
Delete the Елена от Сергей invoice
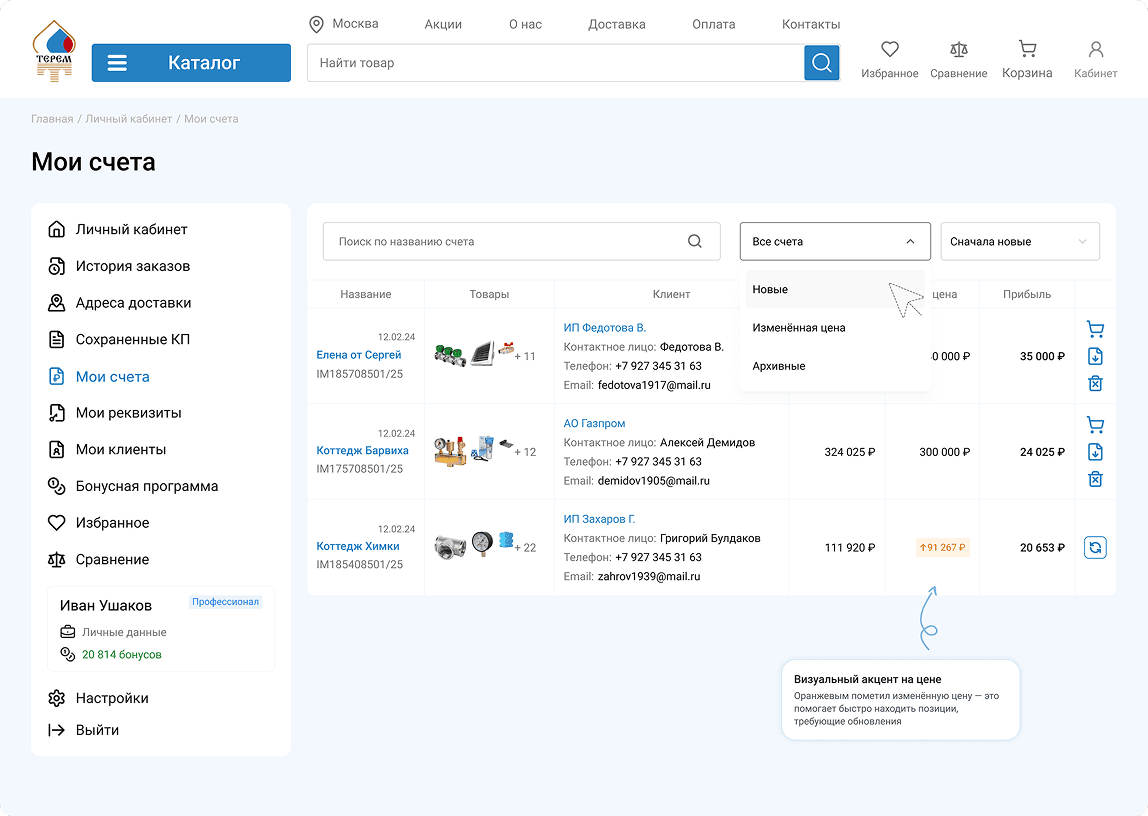pos(1095,383)
